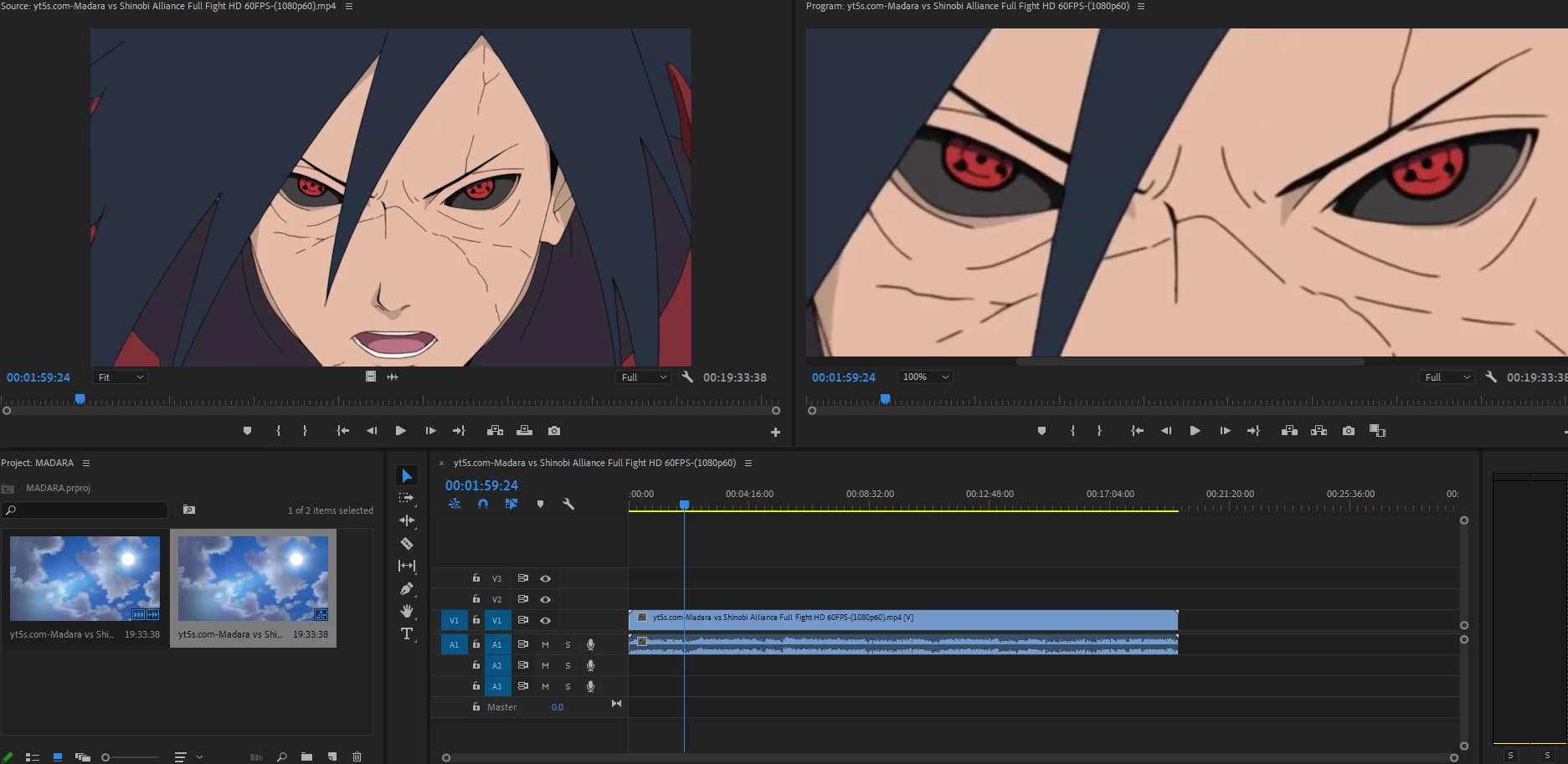Open Source monitor settings wrench
This screenshot has width=1568, height=764.
tap(687, 377)
